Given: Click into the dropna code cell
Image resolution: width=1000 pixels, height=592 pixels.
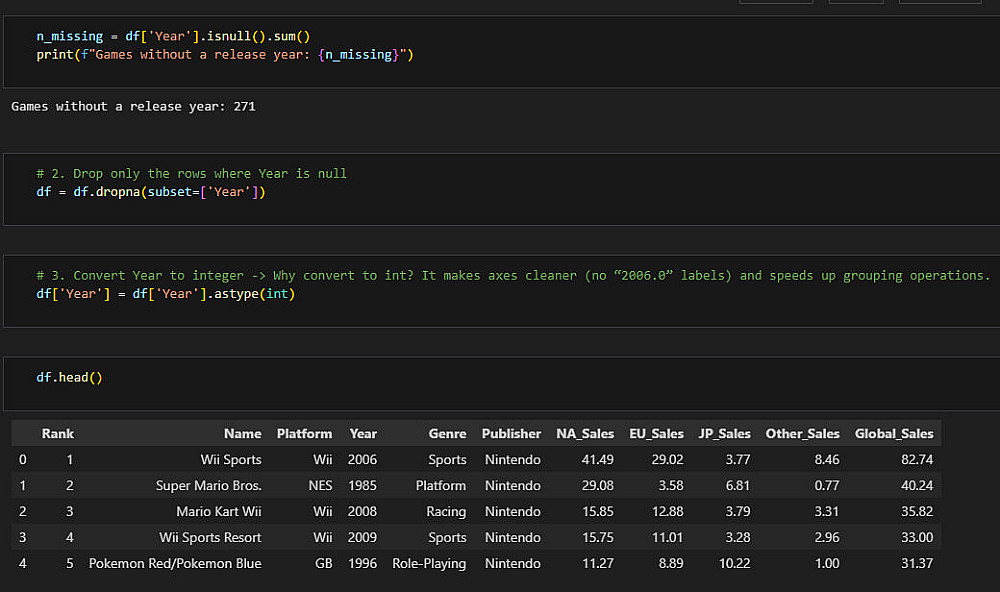Looking at the screenshot, I should (x=150, y=192).
